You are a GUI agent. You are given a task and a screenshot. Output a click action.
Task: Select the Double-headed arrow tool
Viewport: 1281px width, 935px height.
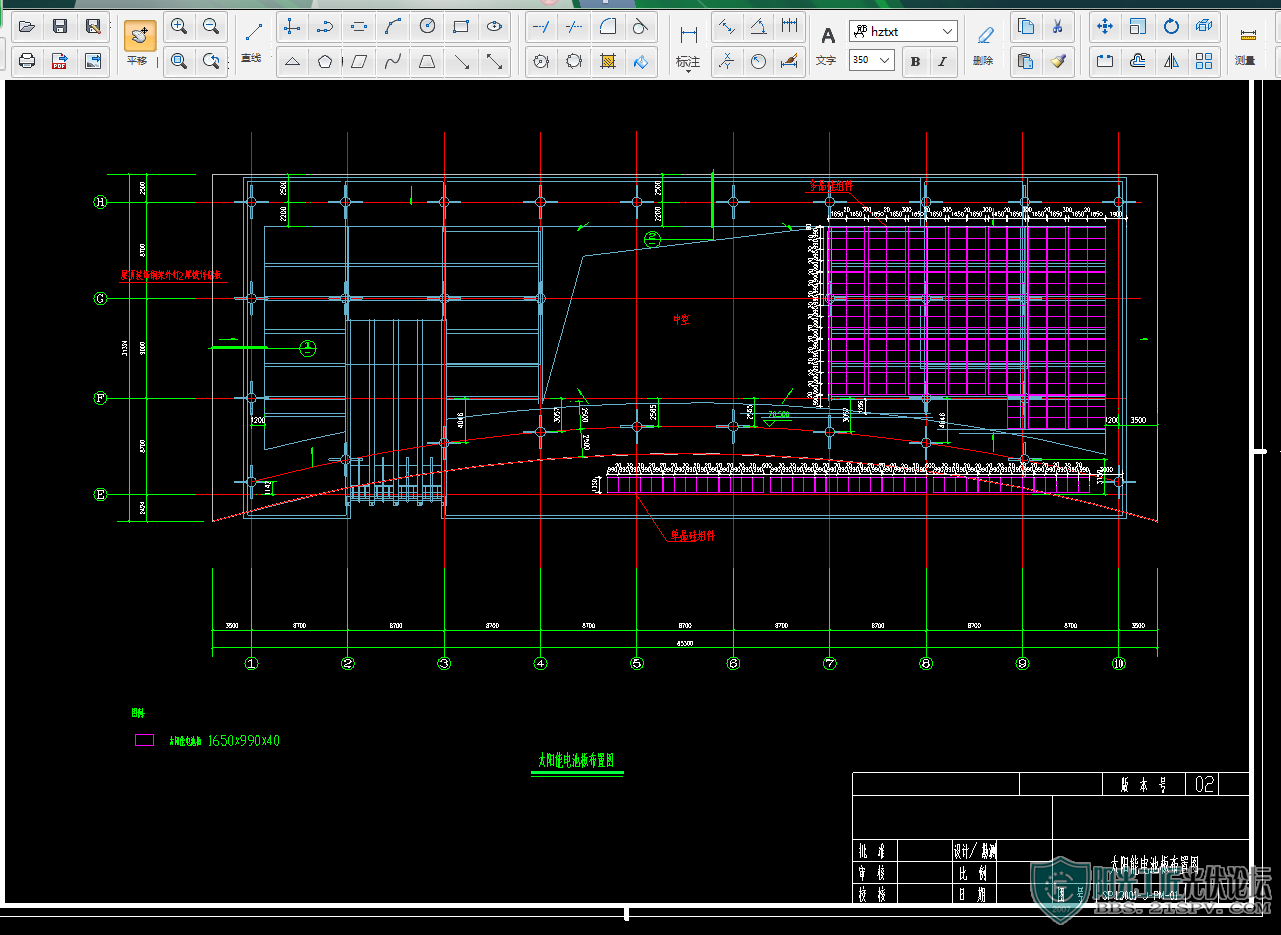coord(494,61)
